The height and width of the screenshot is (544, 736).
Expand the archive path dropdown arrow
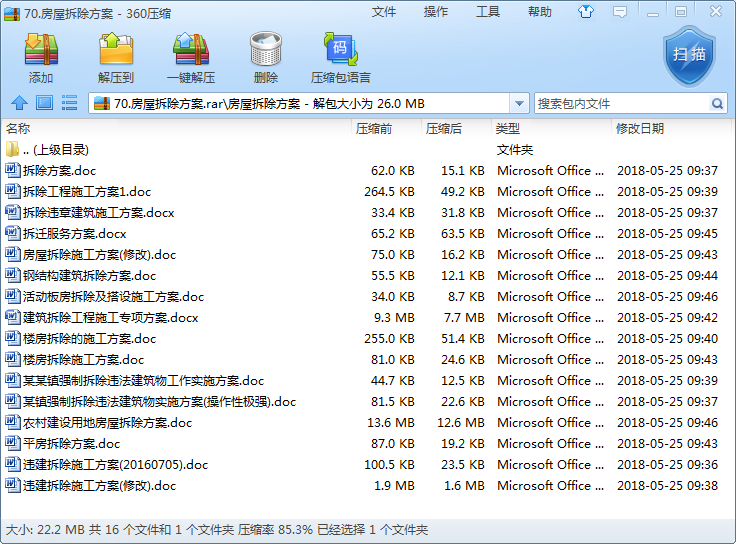(x=519, y=104)
